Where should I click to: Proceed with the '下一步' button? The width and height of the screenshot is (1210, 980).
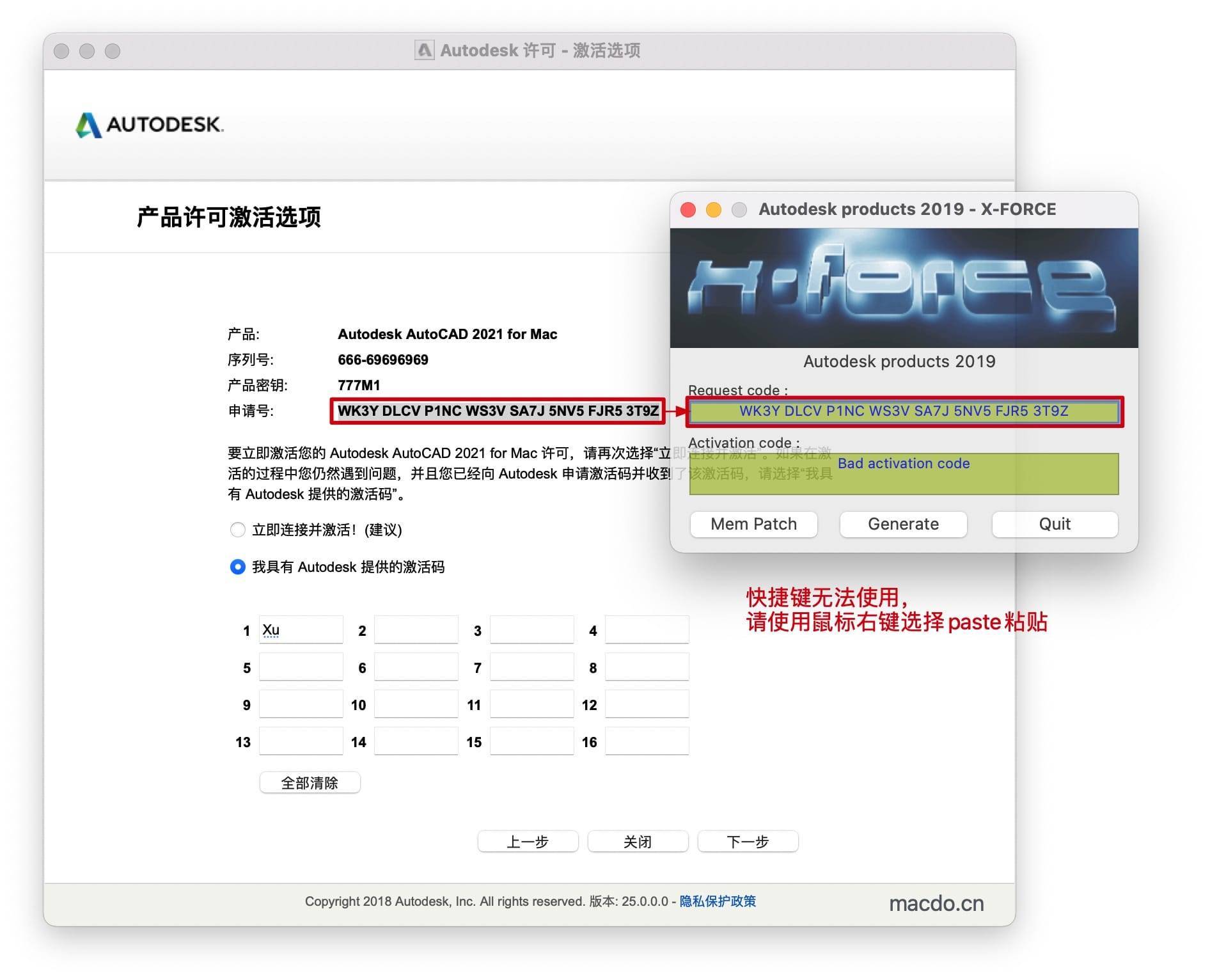point(748,842)
